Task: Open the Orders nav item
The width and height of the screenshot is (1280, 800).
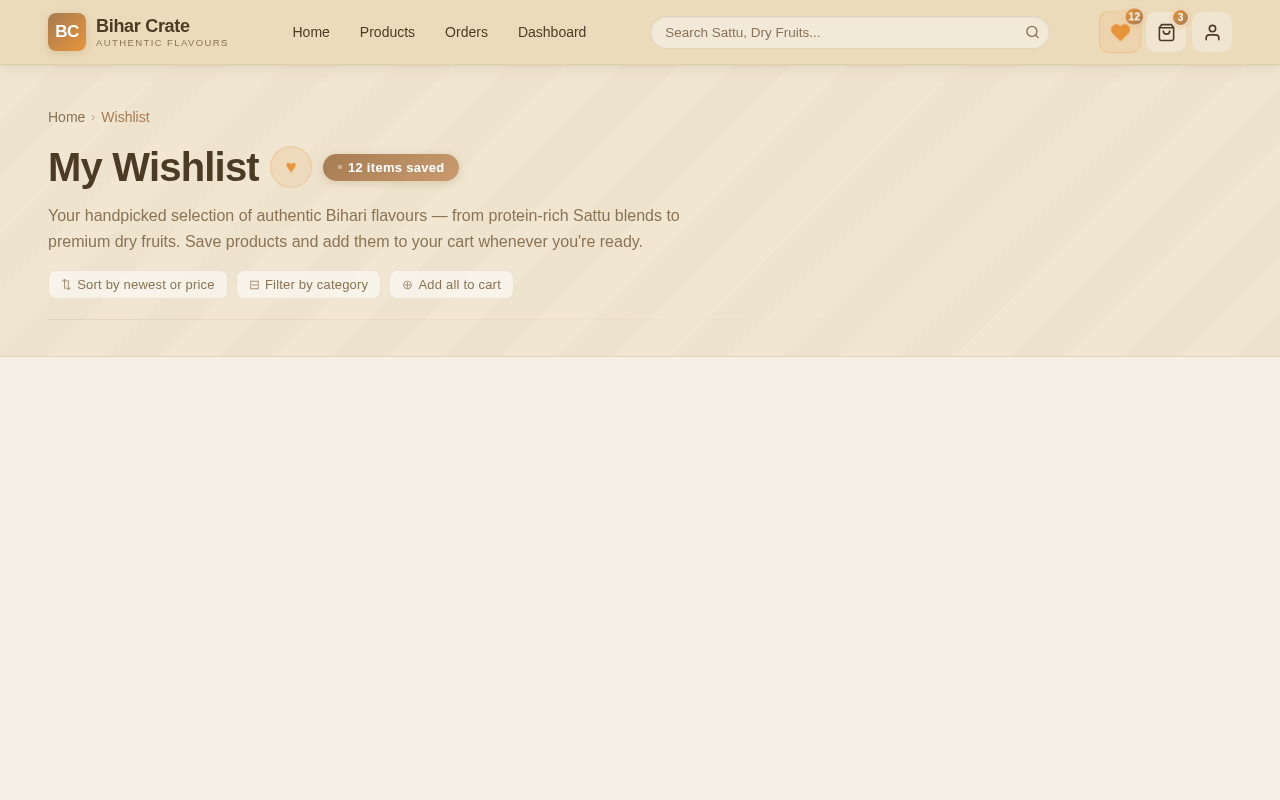Action: tap(466, 32)
